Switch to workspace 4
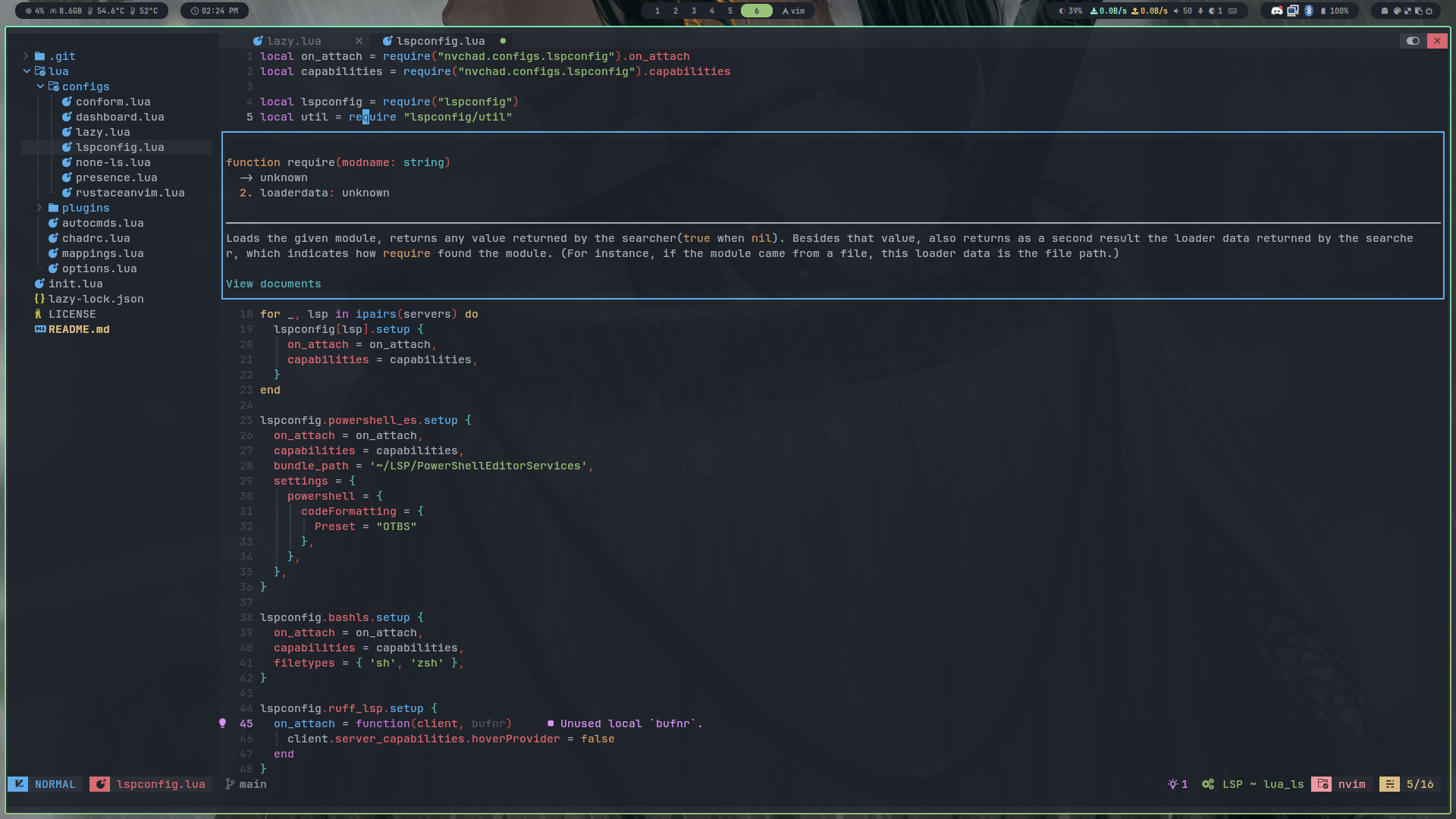Screen dimensions: 1456x819 (712, 11)
